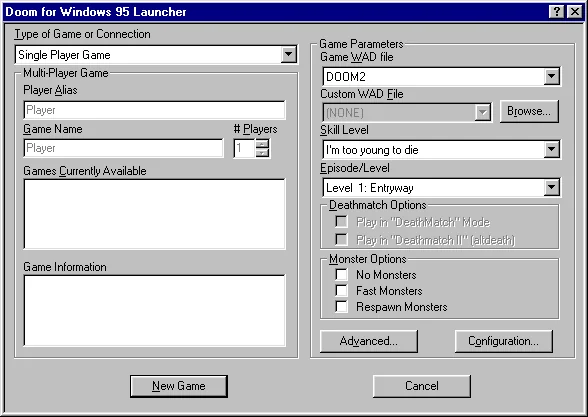Screen dimensions: 588x417
Task: Open the Configuration... dialog button
Action: 504,341
